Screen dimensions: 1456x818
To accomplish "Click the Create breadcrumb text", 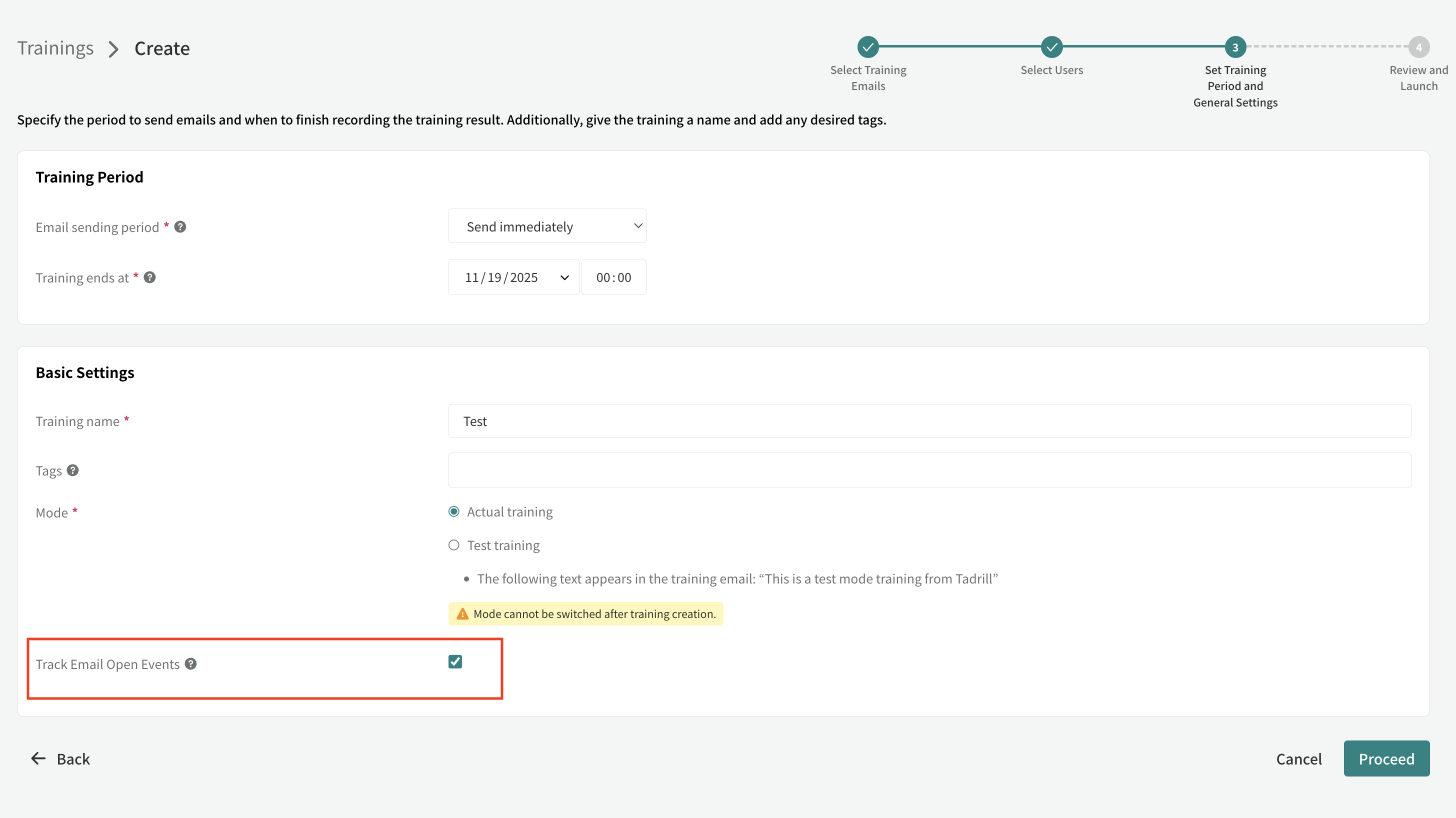I will click(162, 48).
